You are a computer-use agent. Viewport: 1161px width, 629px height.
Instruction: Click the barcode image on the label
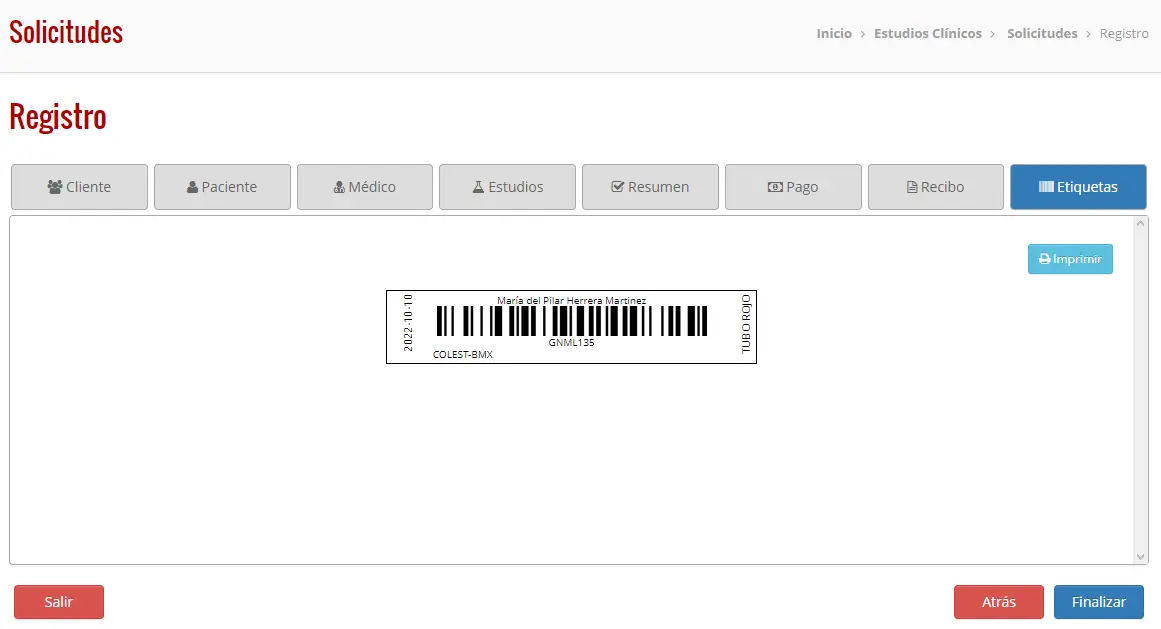pyautogui.click(x=572, y=321)
